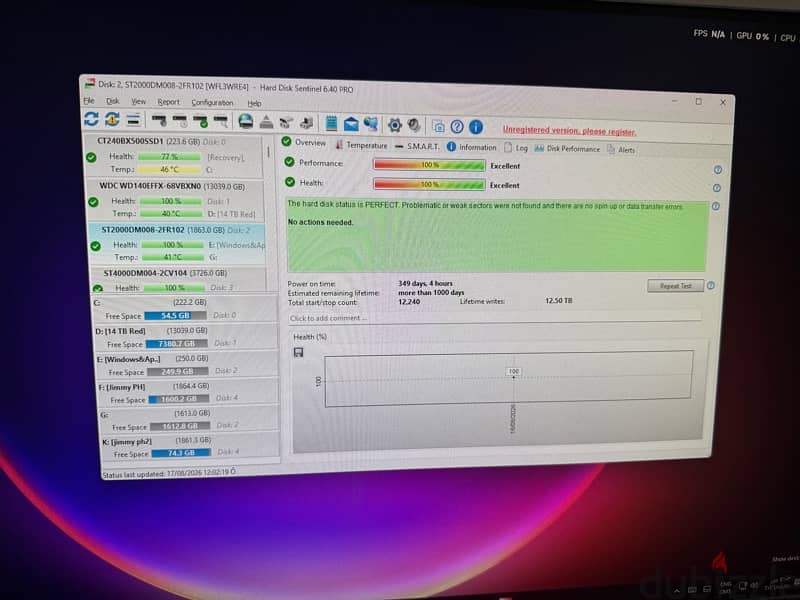Select disk WDC WD140EFFX-68VBXN0

(x=177, y=200)
